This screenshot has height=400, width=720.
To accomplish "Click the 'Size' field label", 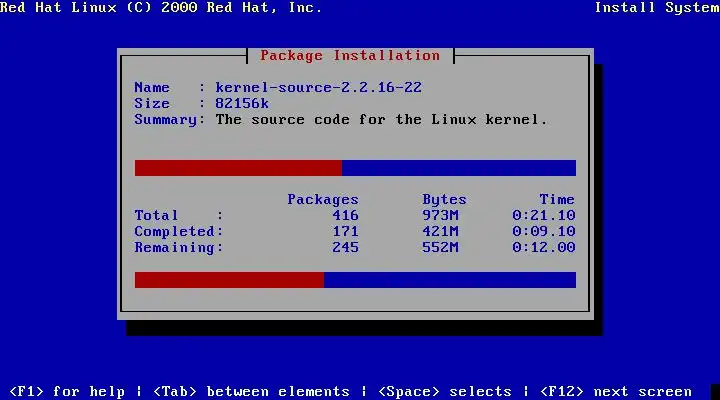I will pos(152,103).
